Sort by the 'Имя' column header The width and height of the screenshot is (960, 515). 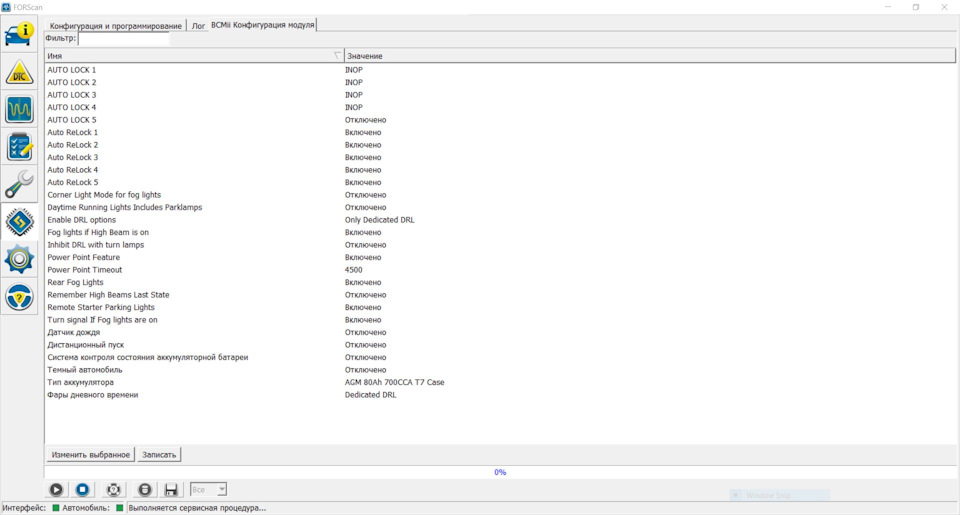194,56
